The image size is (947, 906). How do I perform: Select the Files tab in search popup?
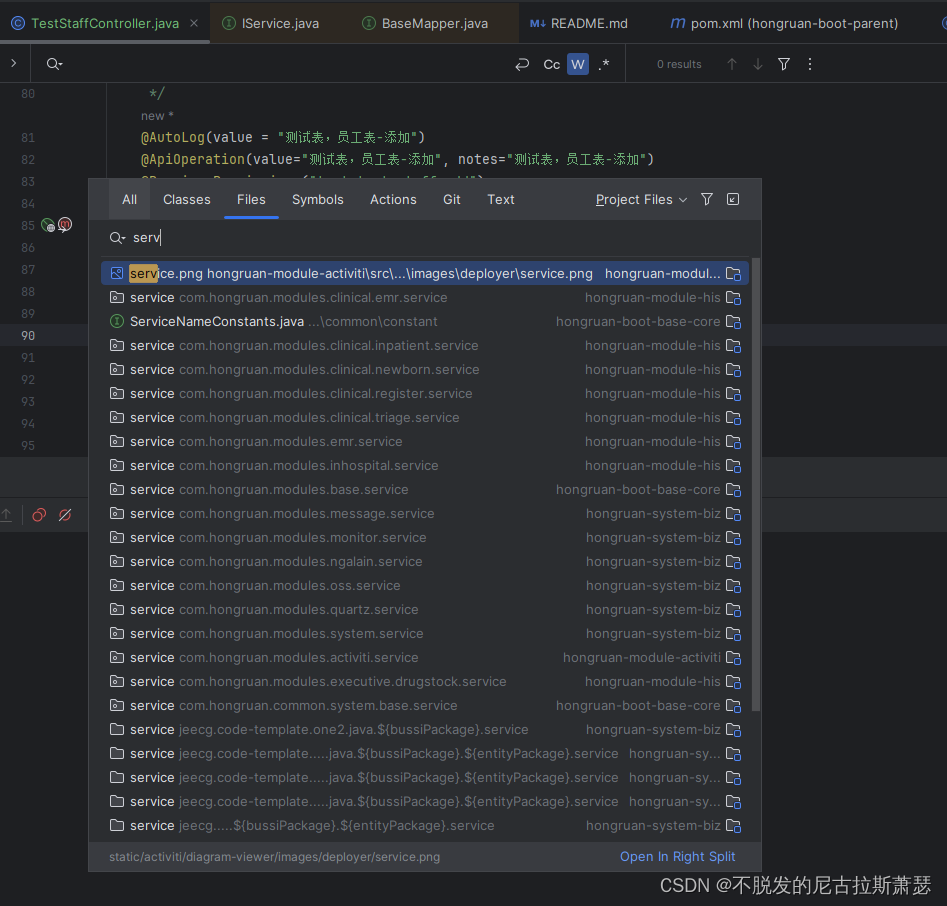251,199
